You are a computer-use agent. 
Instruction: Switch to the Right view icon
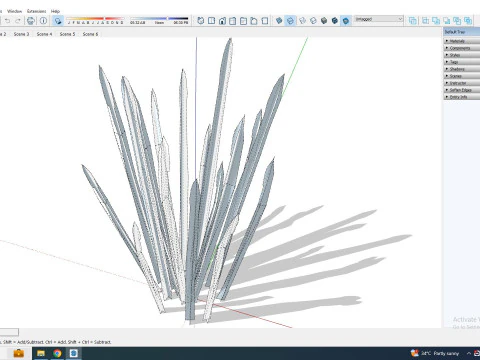click(233, 21)
